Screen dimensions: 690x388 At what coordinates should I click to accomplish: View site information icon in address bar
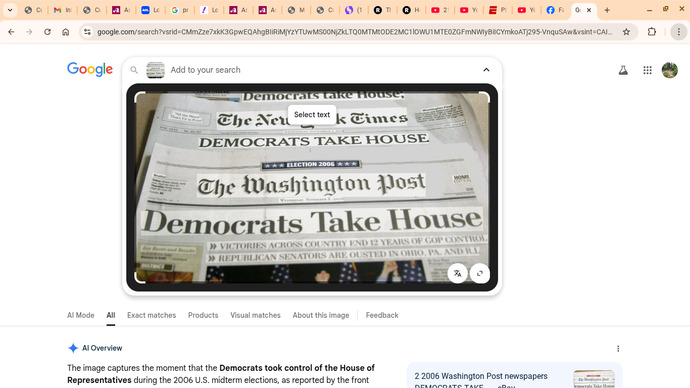[x=87, y=32]
